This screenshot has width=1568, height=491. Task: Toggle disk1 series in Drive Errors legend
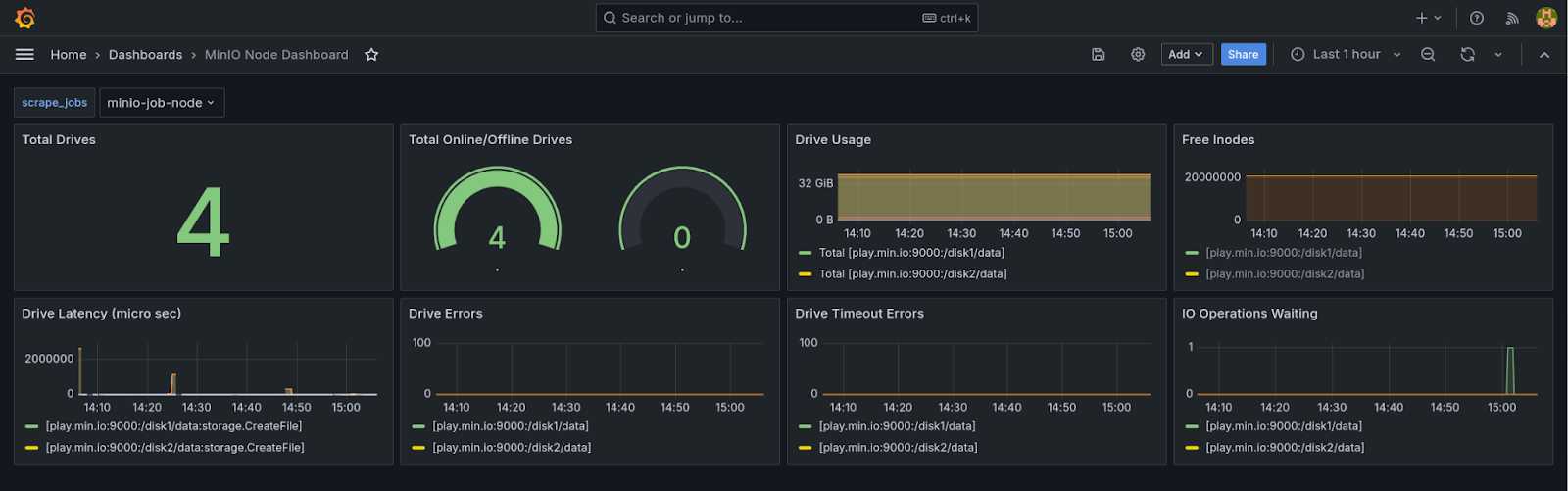coord(510,426)
